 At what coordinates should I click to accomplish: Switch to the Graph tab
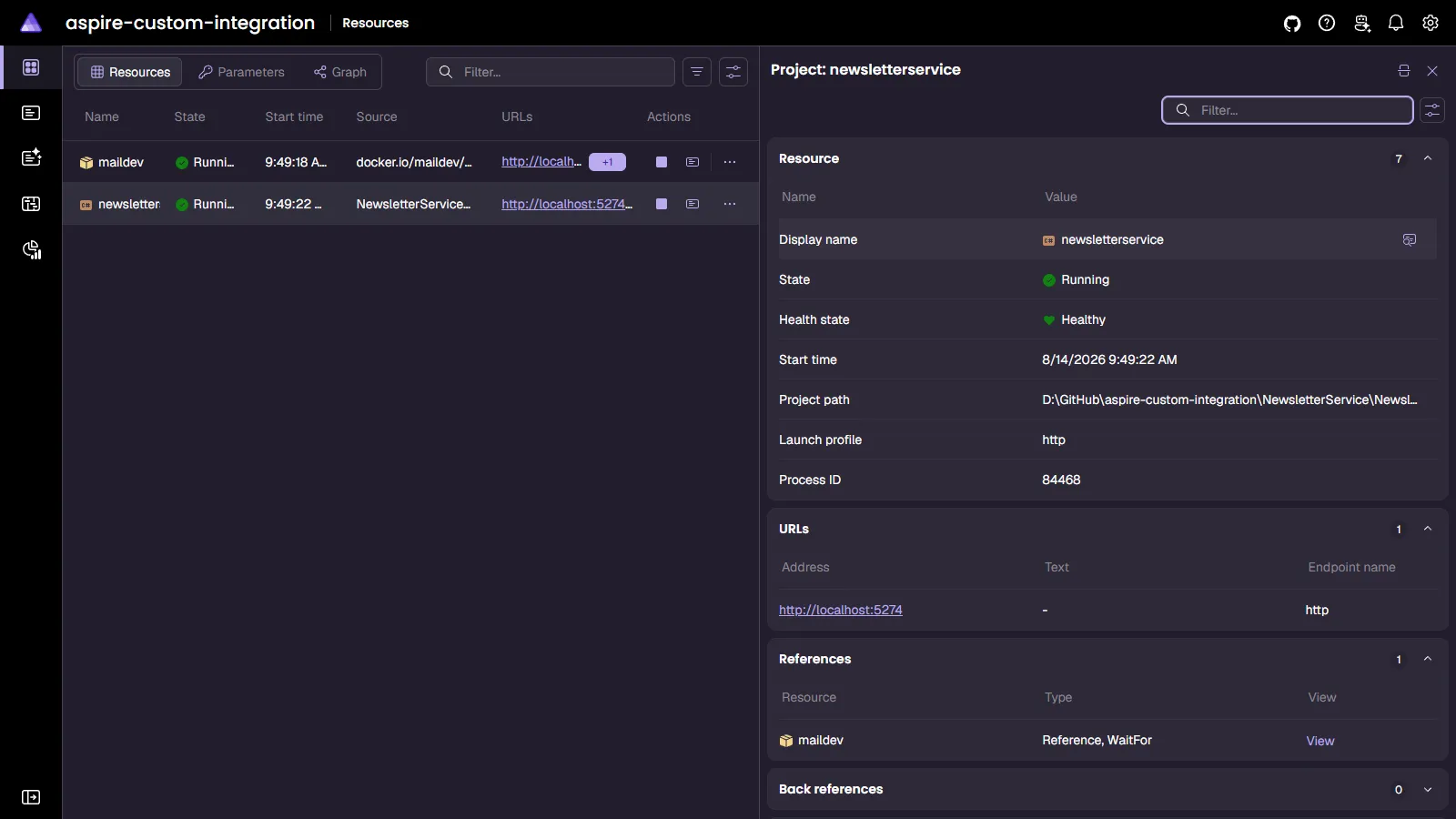tap(340, 72)
